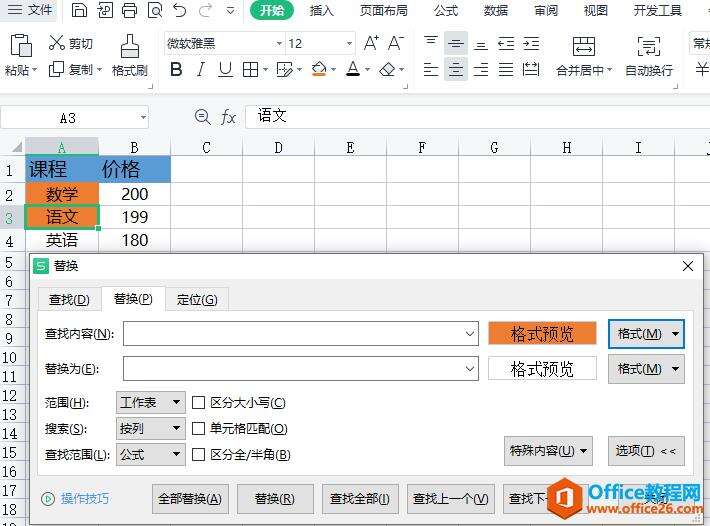The height and width of the screenshot is (526, 710).
Task: Open the 特殊内容 dropdown button
Action: click(x=548, y=451)
